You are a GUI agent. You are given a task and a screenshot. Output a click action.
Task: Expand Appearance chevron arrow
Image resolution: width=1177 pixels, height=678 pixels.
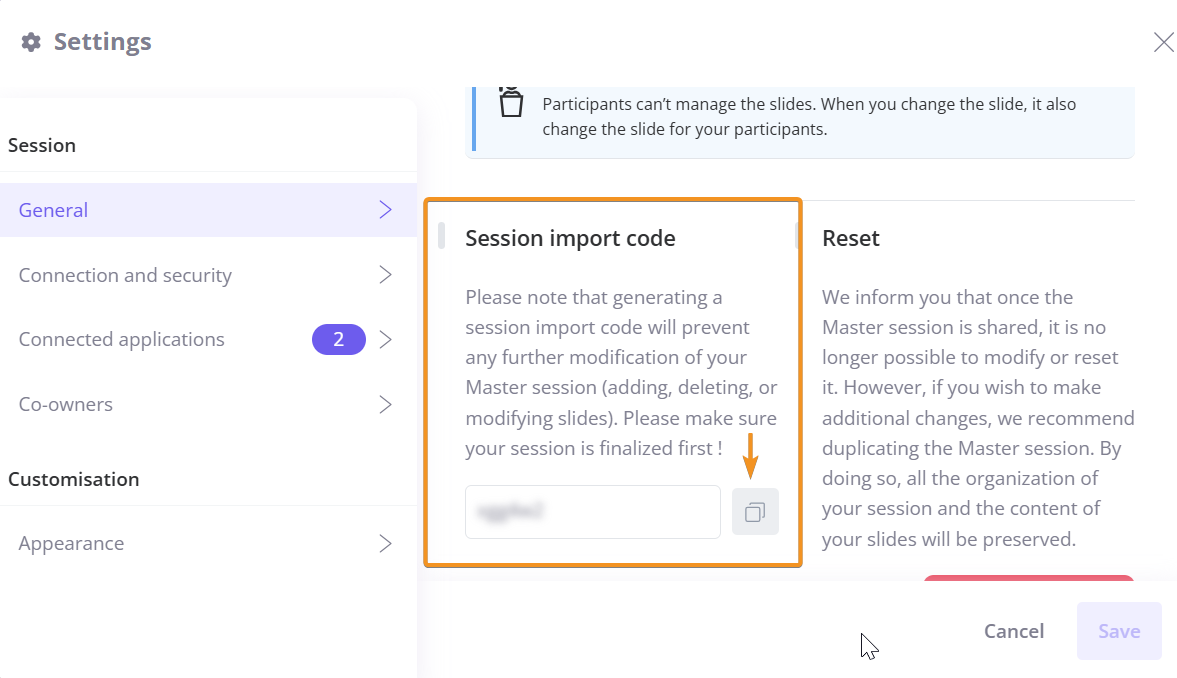[x=385, y=544]
